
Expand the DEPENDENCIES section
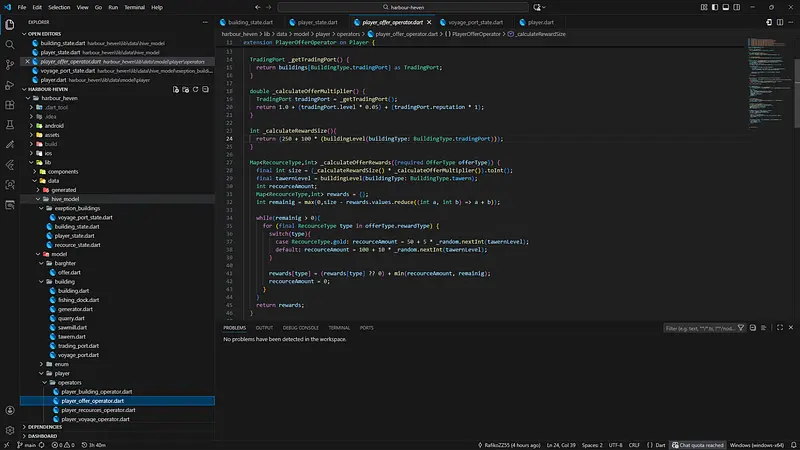point(45,427)
